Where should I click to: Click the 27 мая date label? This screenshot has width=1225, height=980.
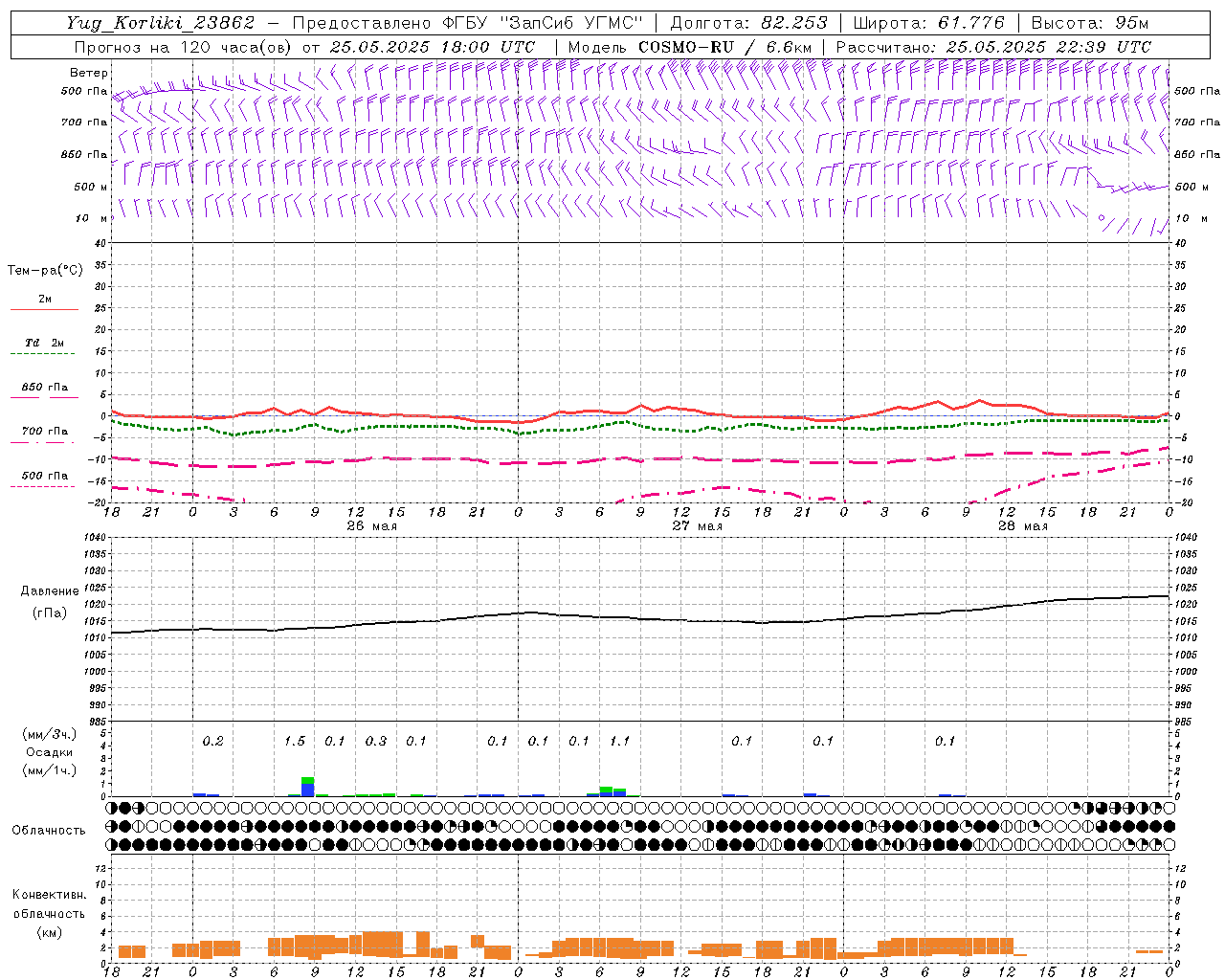tap(697, 526)
